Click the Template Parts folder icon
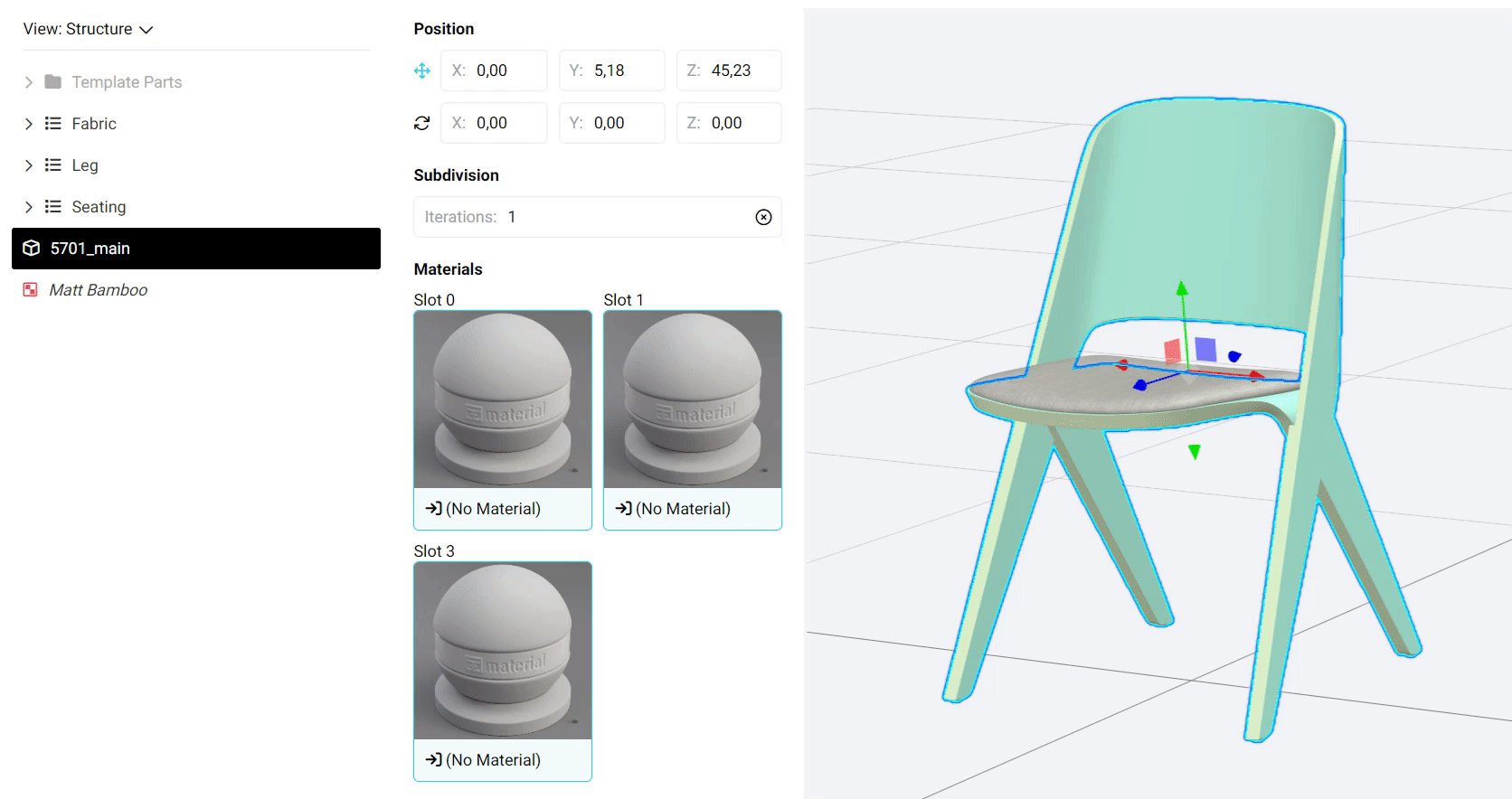The image size is (1512, 799). [53, 82]
